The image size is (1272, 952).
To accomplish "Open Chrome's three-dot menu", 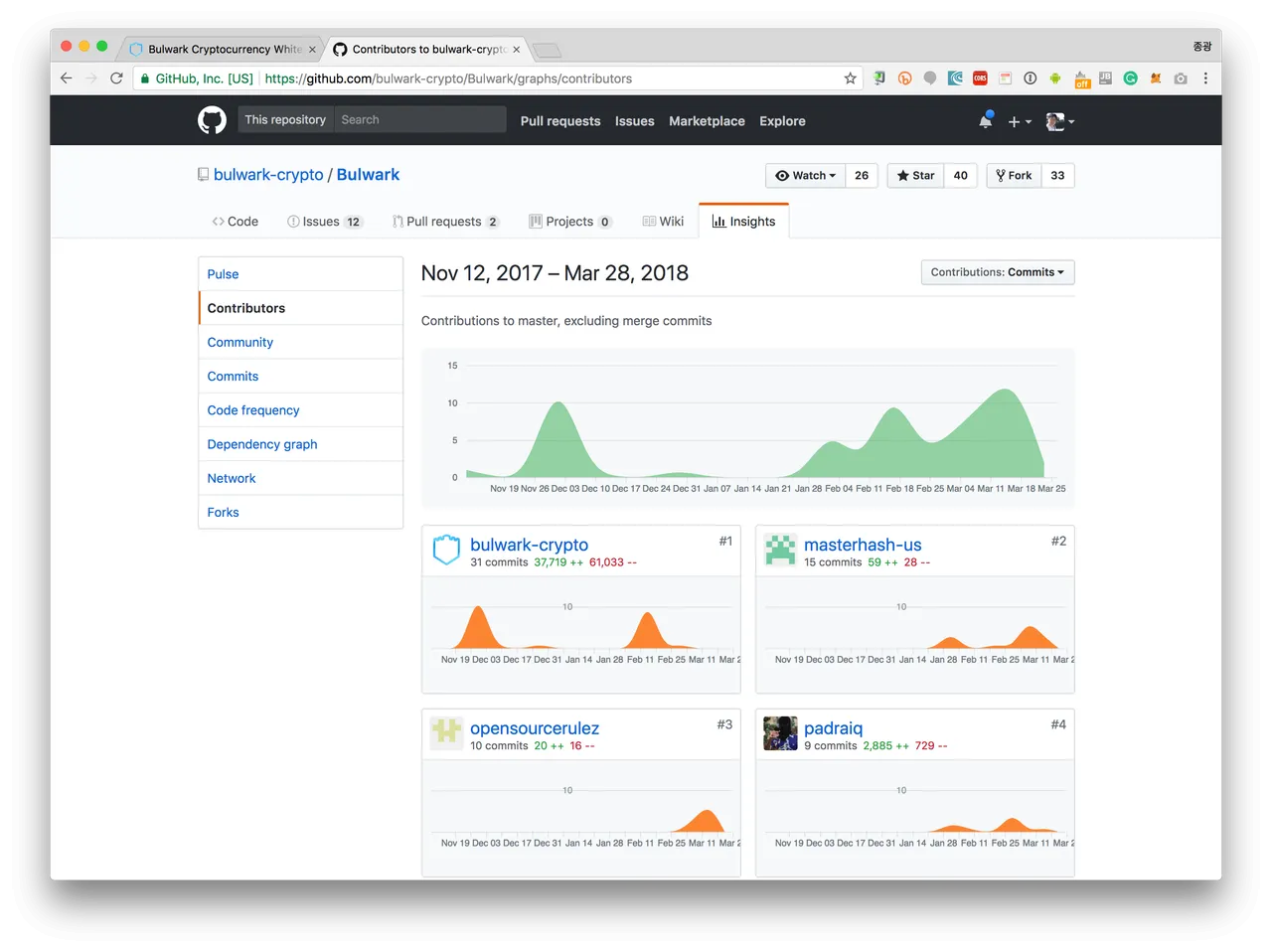I will pos(1205,79).
